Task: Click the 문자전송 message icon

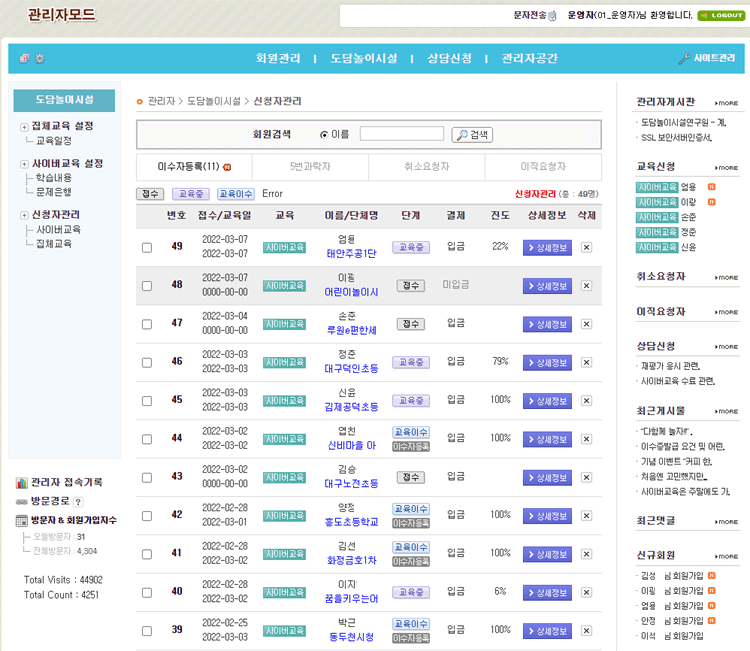Action: (x=552, y=16)
